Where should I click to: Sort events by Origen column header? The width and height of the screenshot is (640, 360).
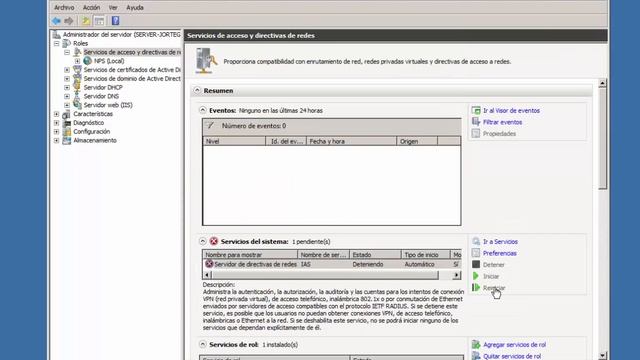click(417, 141)
